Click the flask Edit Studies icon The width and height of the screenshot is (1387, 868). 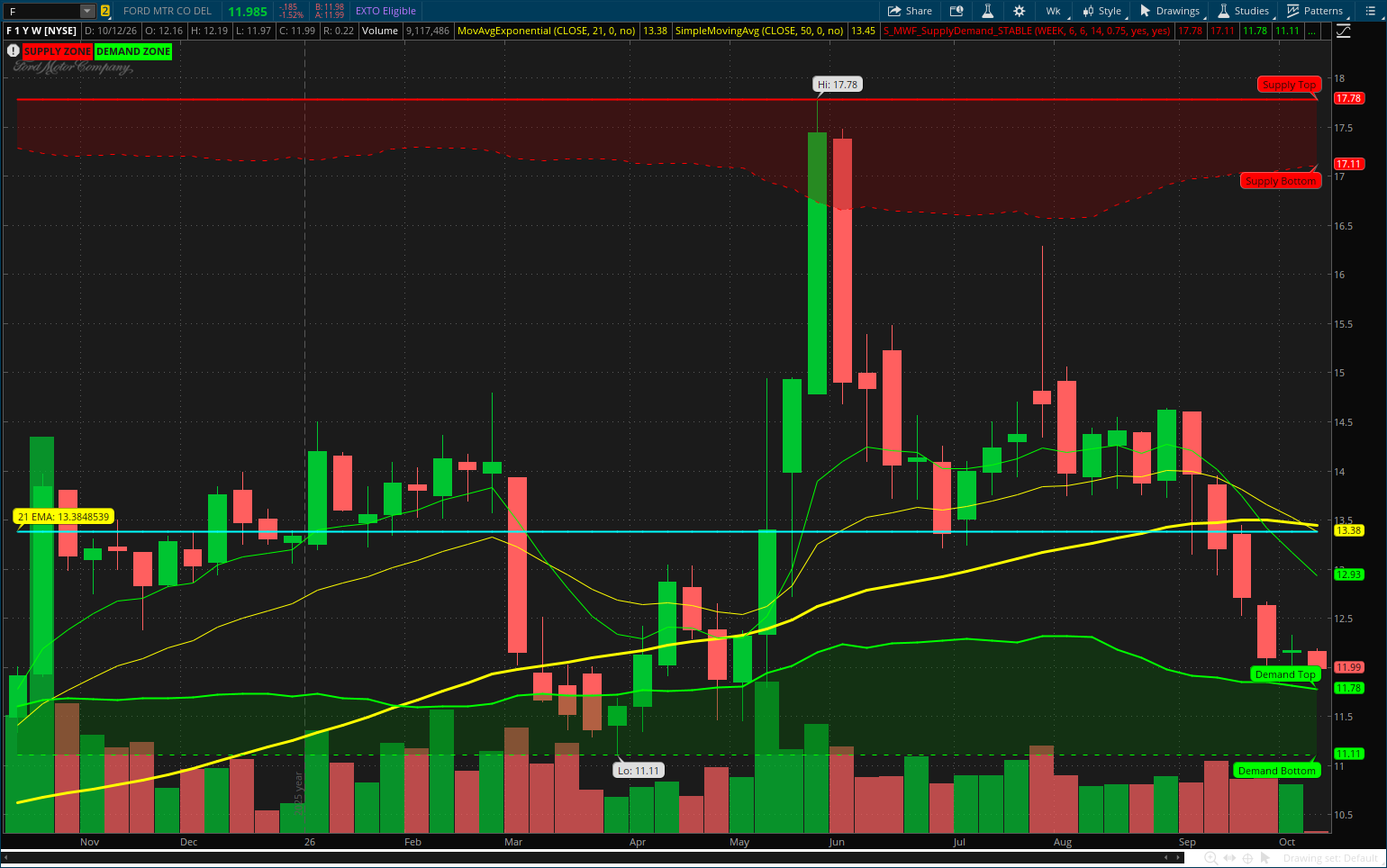point(988,11)
